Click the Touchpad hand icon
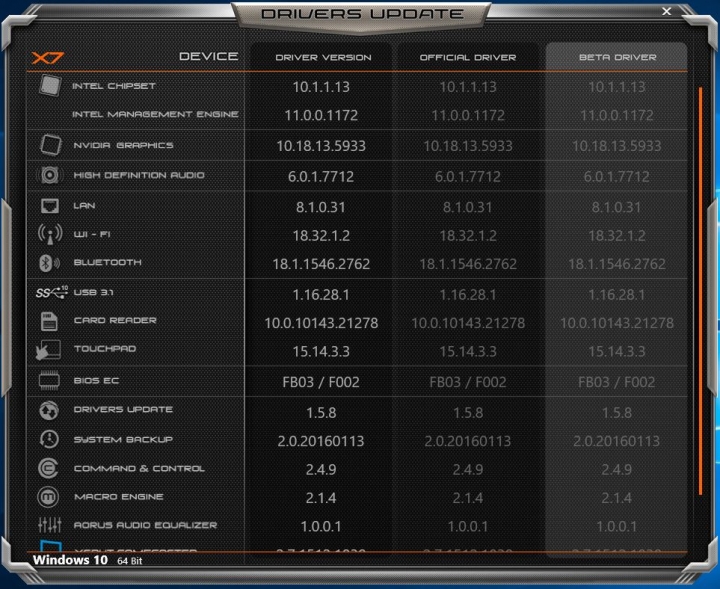720x589 pixels. pos(48,350)
